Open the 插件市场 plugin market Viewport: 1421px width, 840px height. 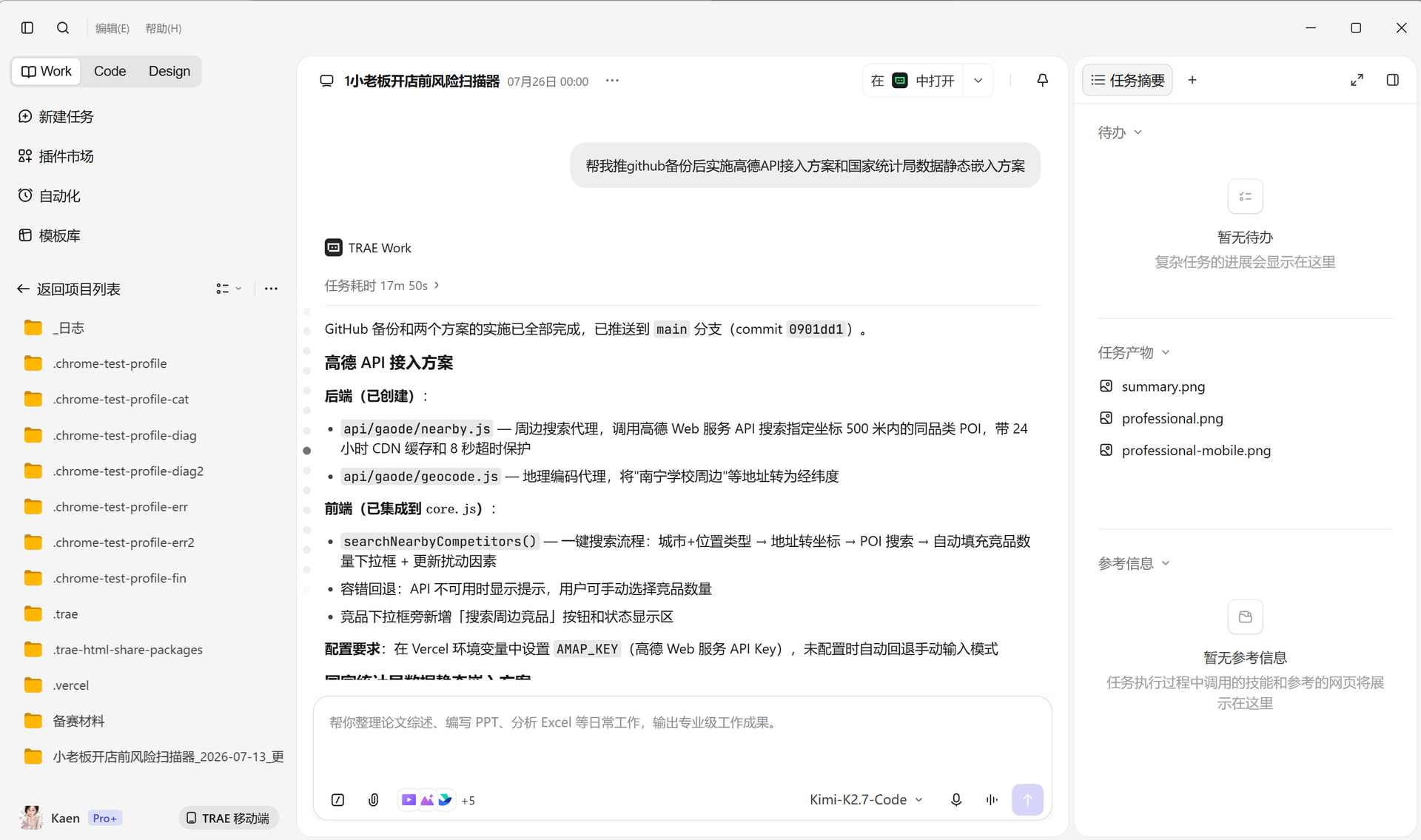click(x=56, y=156)
